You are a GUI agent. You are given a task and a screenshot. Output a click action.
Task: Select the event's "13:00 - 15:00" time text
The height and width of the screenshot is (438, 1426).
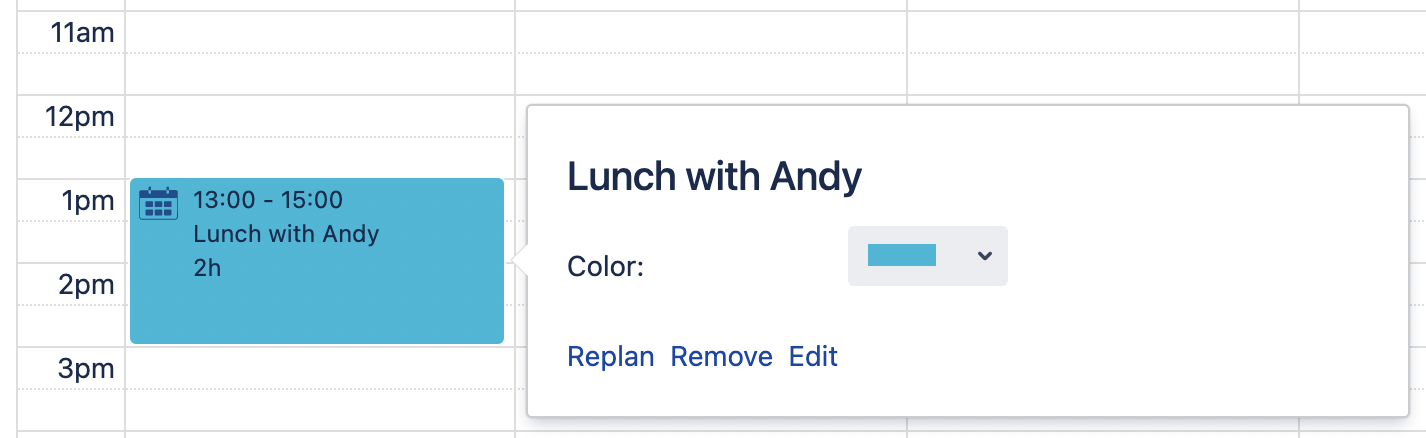pos(268,200)
